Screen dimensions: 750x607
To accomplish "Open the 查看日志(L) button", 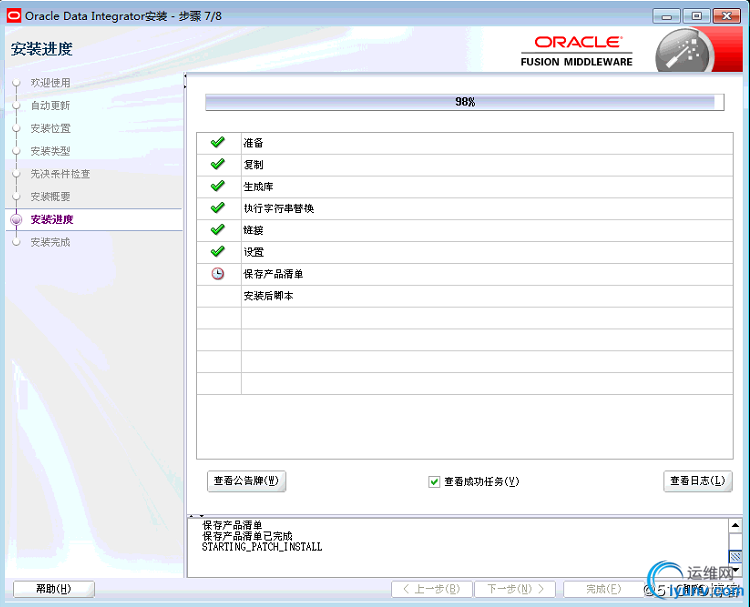I will pyautogui.click(x=697, y=481).
